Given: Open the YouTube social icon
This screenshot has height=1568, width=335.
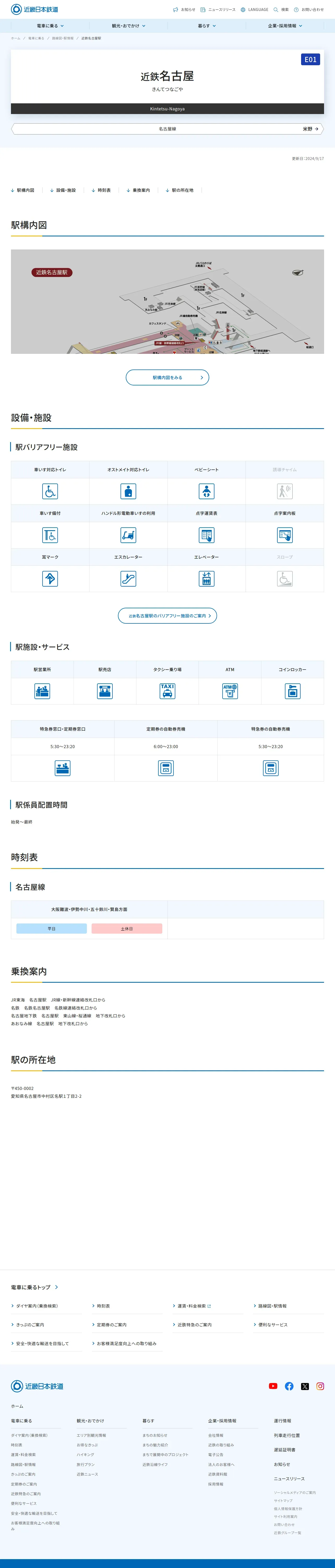Looking at the screenshot, I should click(273, 1387).
